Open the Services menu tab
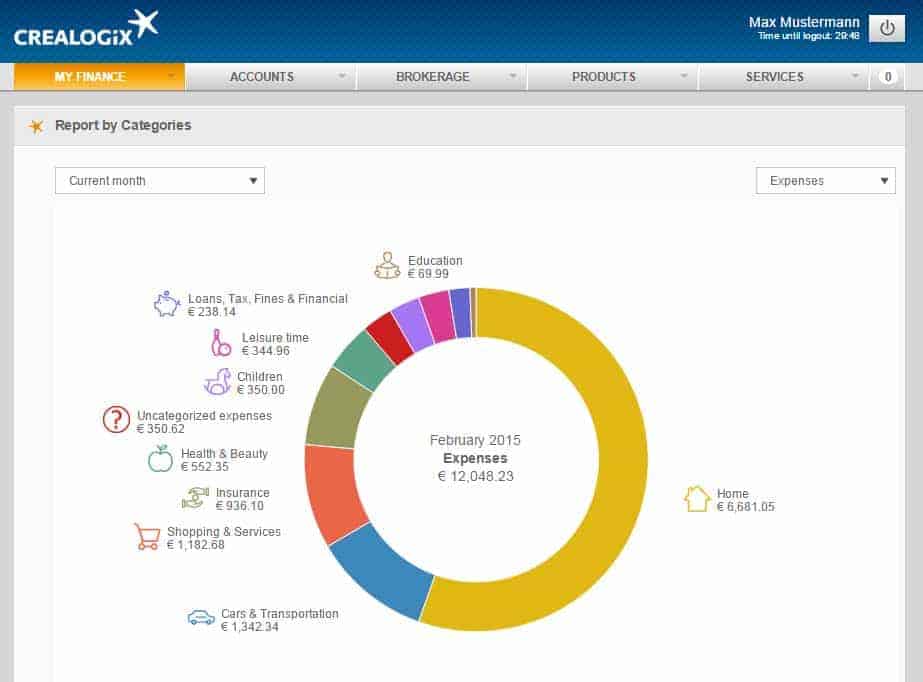Image resolution: width=923 pixels, height=682 pixels. 774,77
